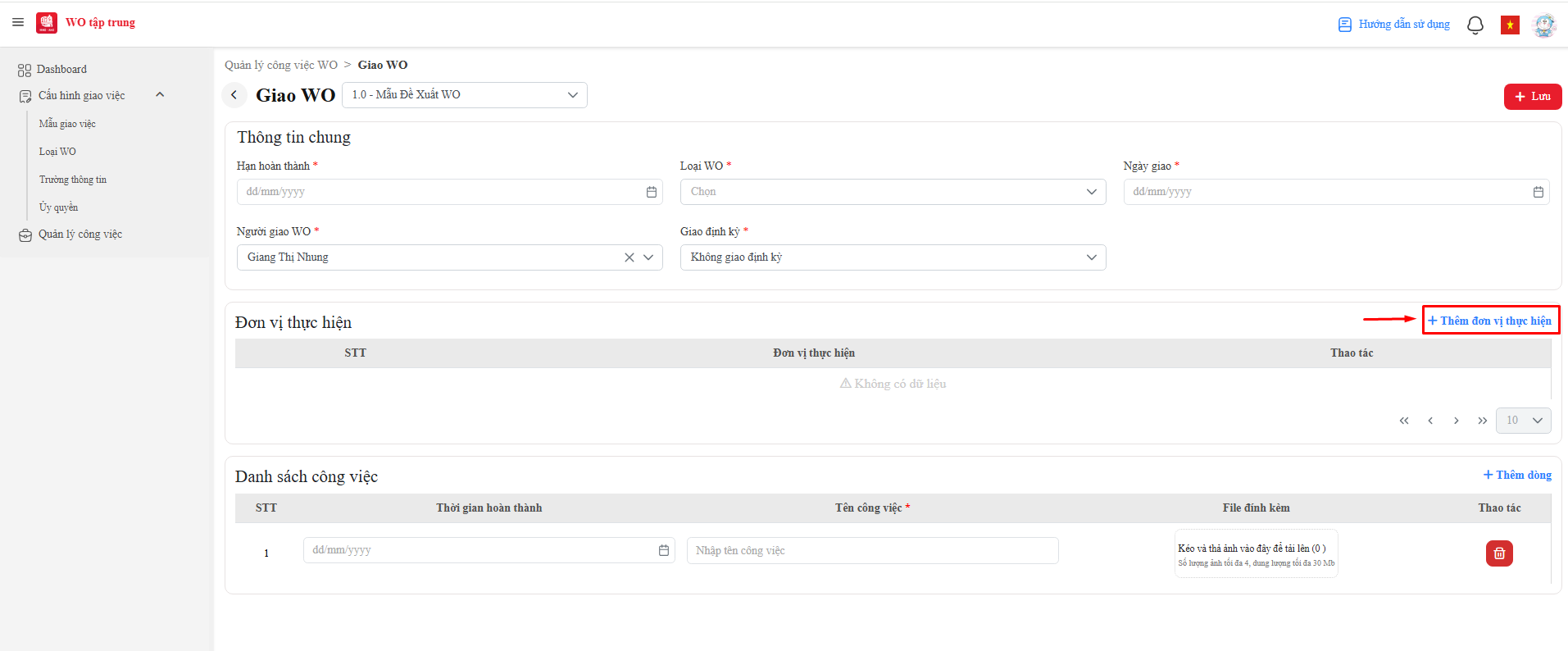Click Quản lý công việc WO breadcrumb

pos(281,65)
